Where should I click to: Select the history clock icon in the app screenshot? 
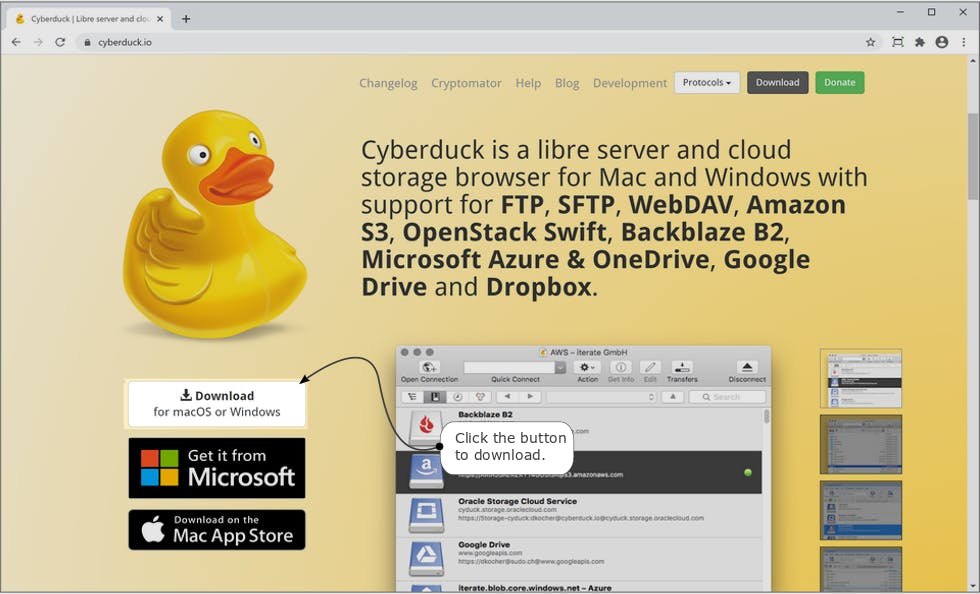click(458, 397)
